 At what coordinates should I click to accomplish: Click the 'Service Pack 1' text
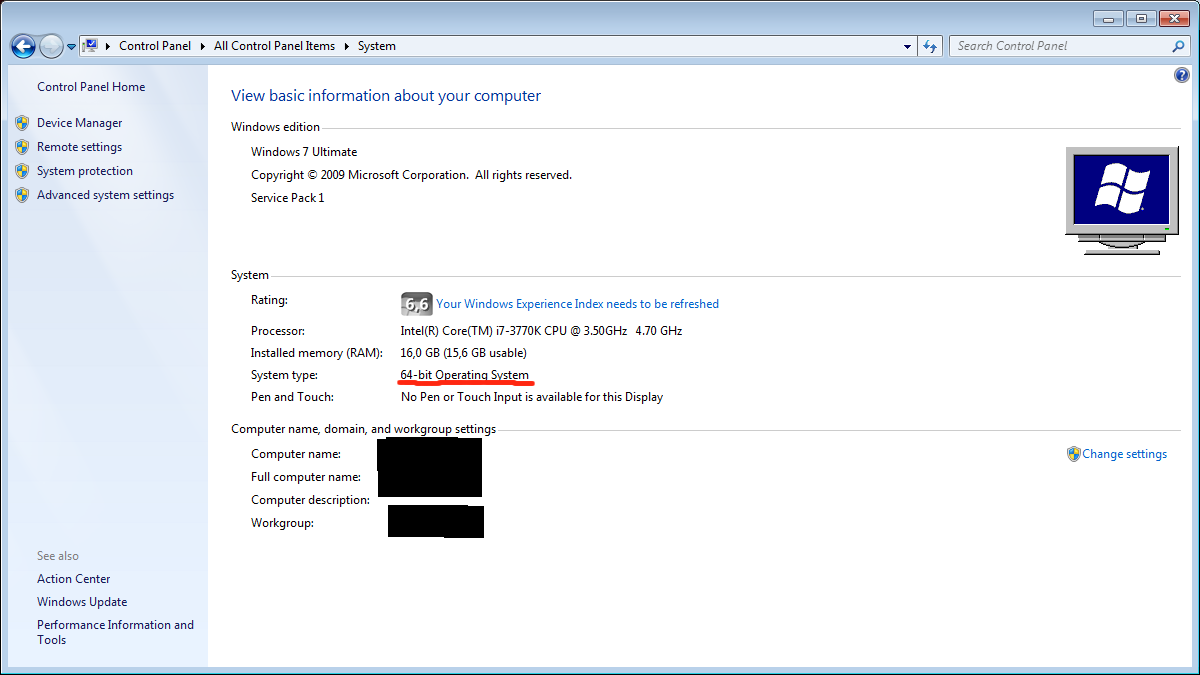click(288, 198)
